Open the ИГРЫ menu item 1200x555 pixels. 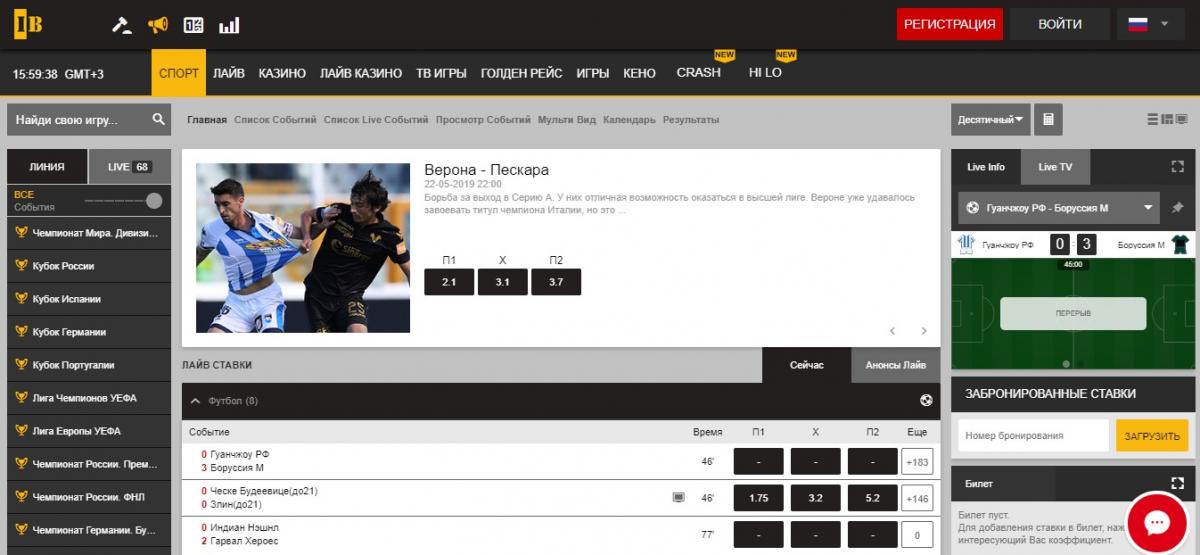pyautogui.click(x=593, y=73)
